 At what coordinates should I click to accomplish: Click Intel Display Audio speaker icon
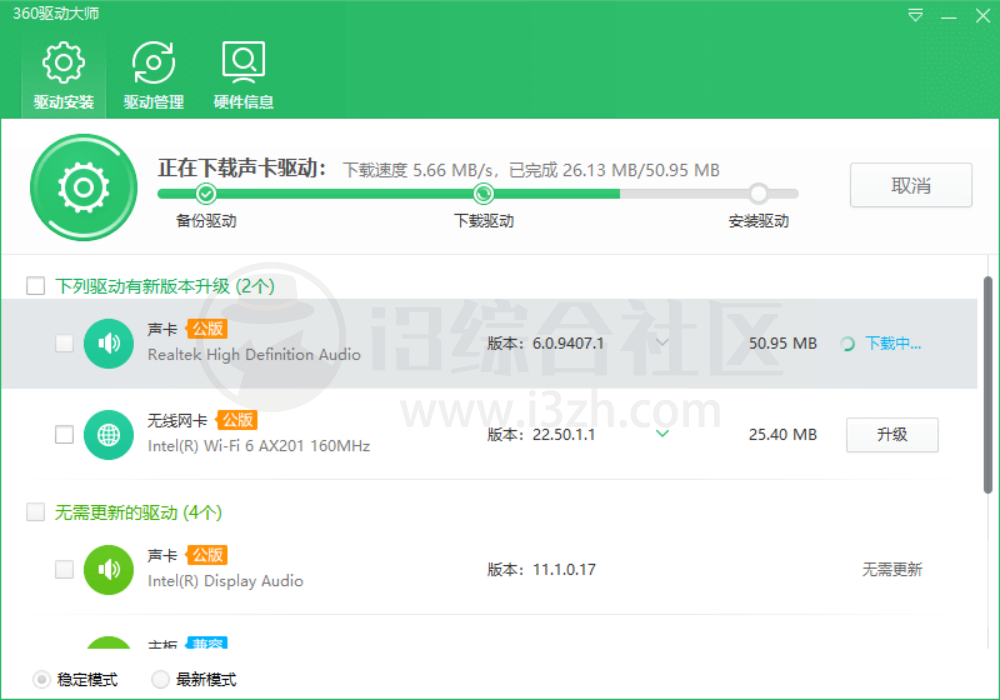(108, 569)
